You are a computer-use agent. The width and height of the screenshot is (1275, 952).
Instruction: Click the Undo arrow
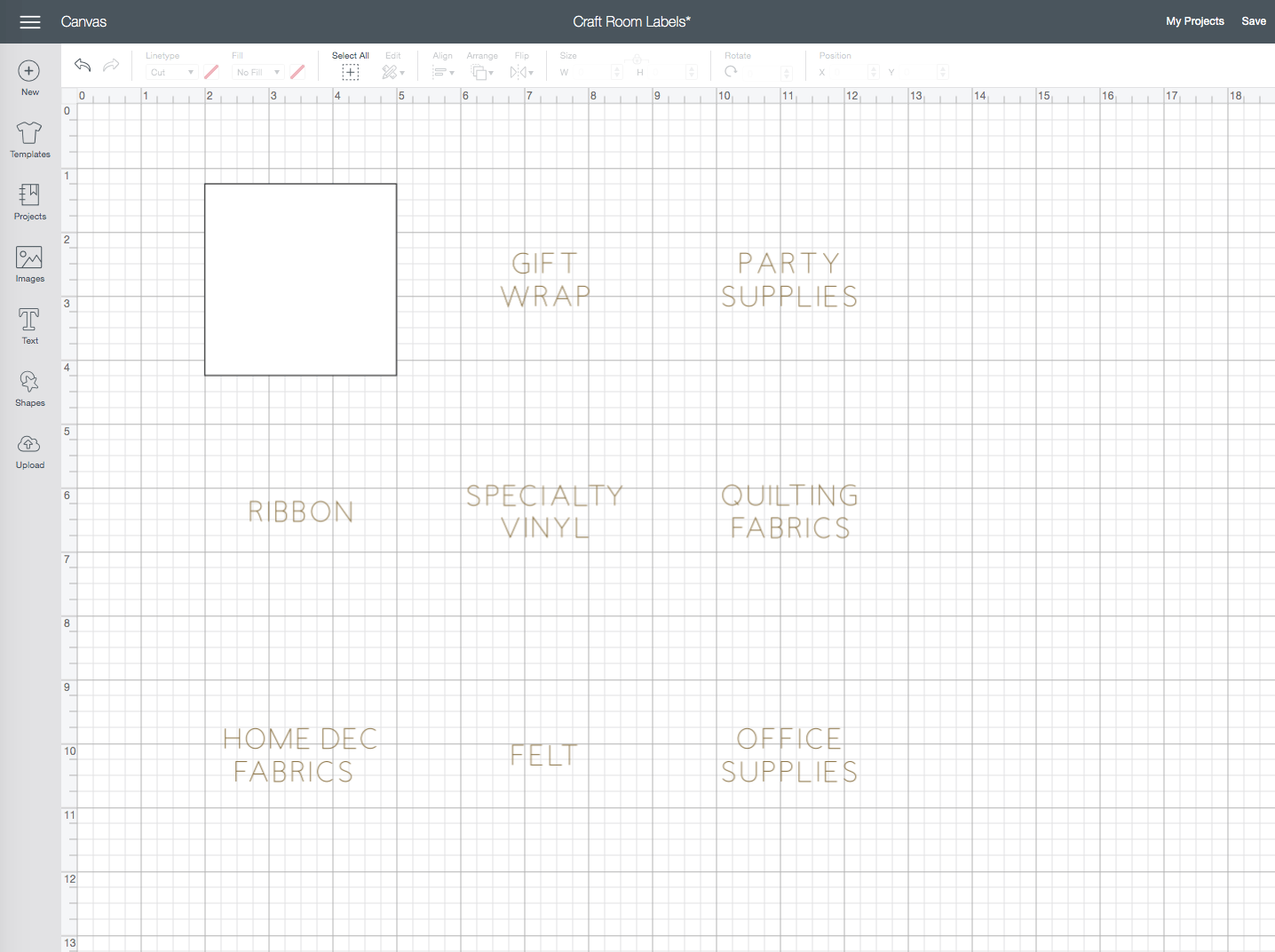coord(83,65)
